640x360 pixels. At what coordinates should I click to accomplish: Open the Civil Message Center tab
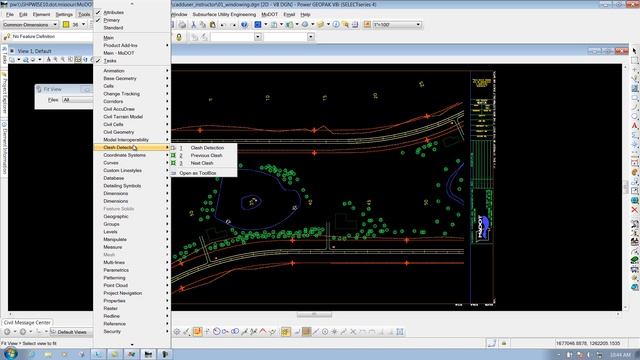[27, 322]
